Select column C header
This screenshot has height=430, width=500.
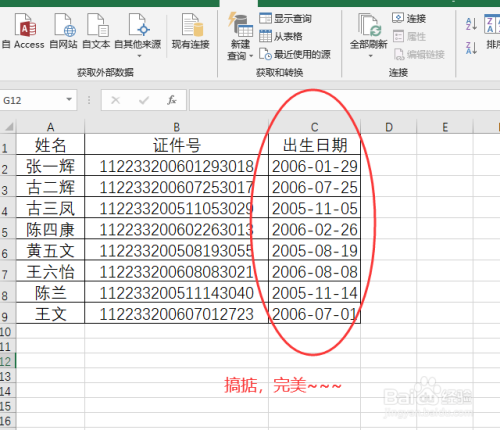315,127
